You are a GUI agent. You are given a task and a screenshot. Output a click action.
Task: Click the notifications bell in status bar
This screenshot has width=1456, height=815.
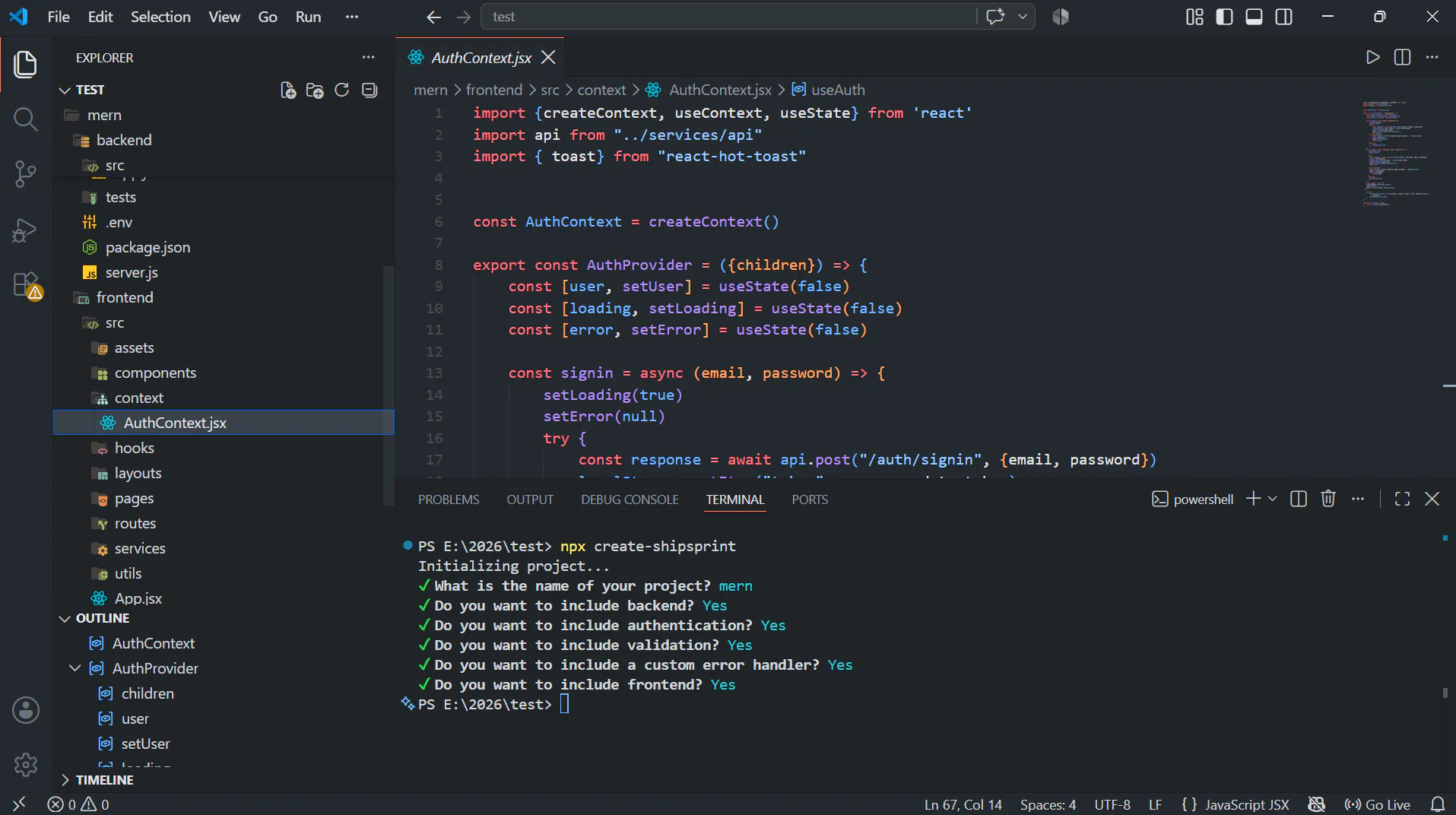1438,804
